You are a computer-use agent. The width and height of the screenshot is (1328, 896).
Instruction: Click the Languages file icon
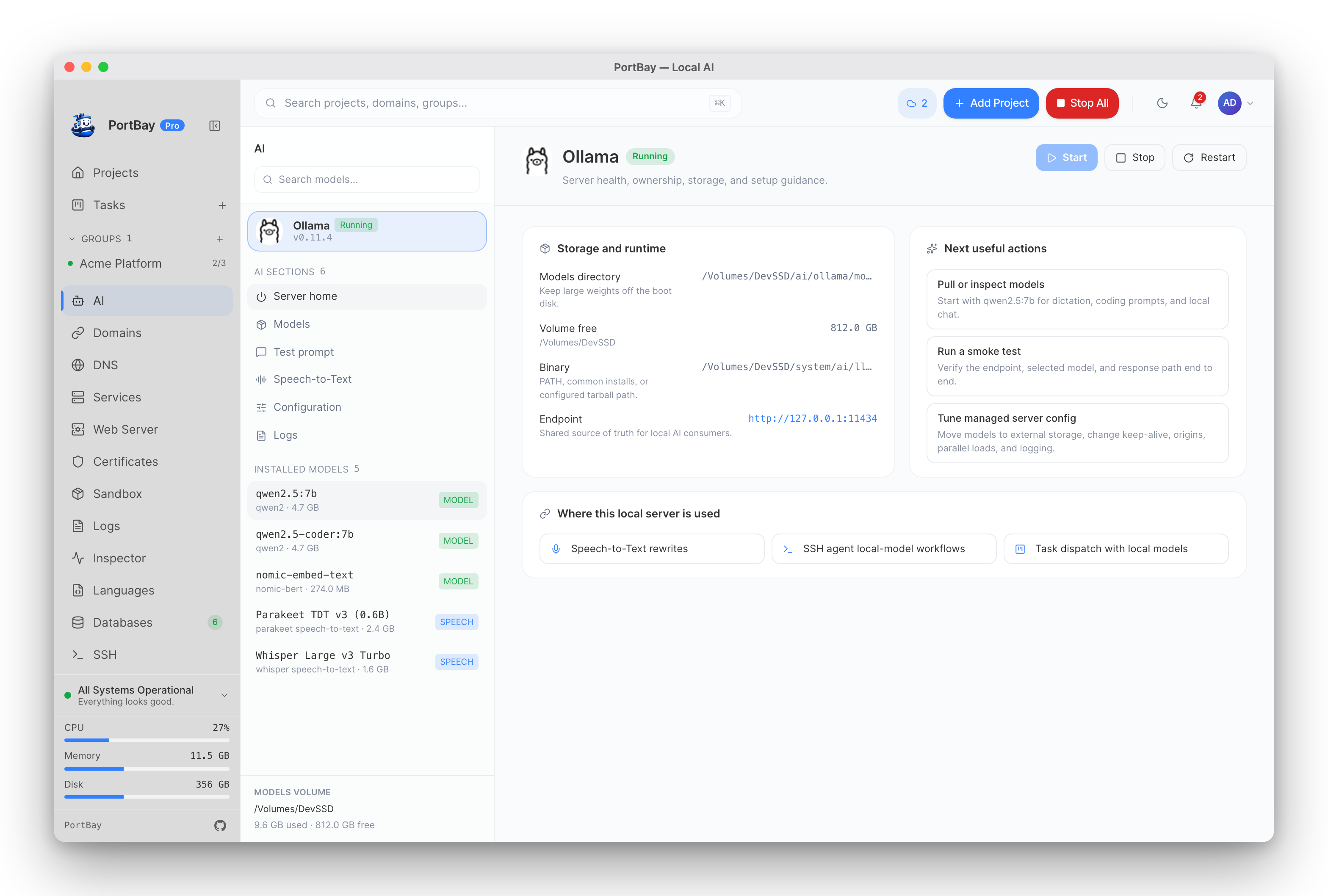(x=78, y=590)
